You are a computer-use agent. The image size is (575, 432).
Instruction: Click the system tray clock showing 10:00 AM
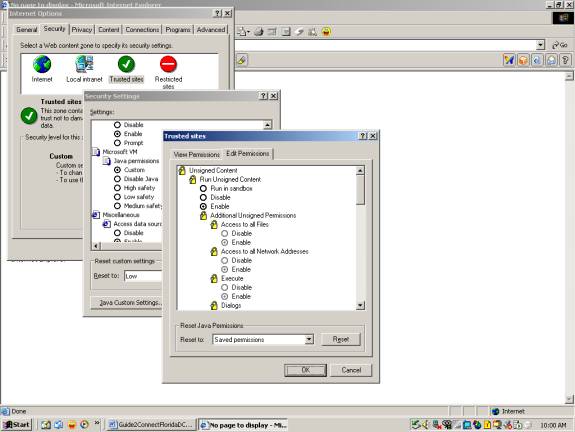point(553,425)
